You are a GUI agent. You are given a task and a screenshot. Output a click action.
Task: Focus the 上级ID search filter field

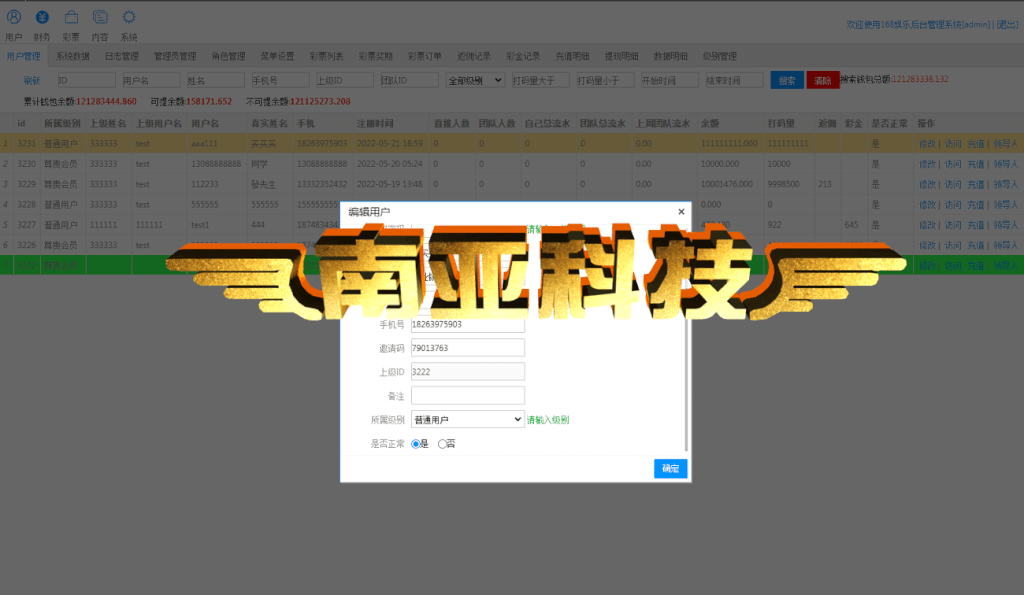(x=345, y=80)
